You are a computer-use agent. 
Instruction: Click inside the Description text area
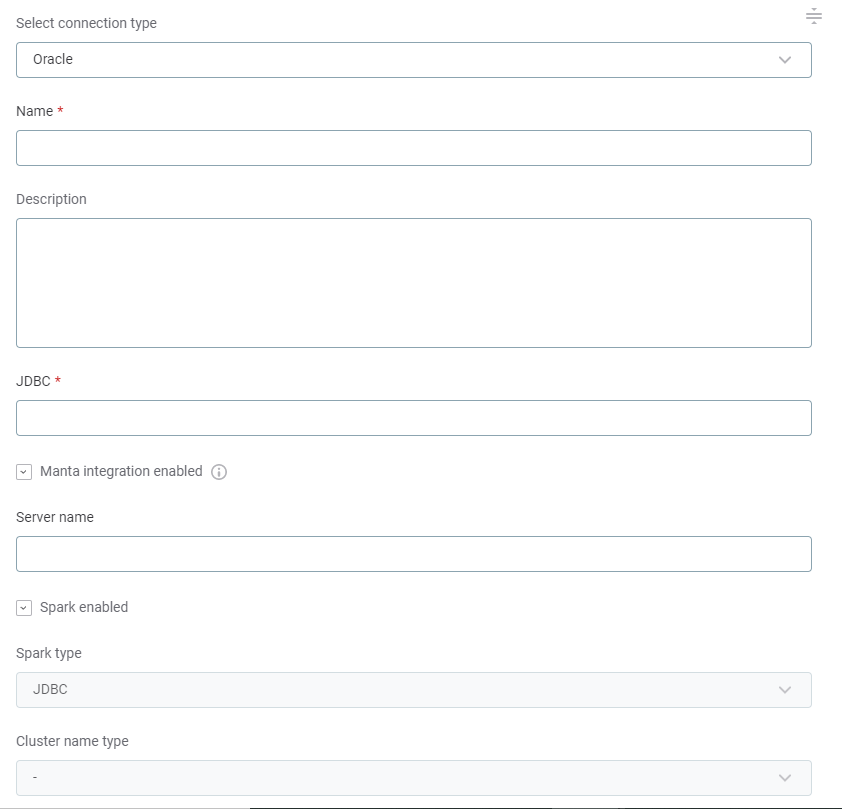coord(413,283)
